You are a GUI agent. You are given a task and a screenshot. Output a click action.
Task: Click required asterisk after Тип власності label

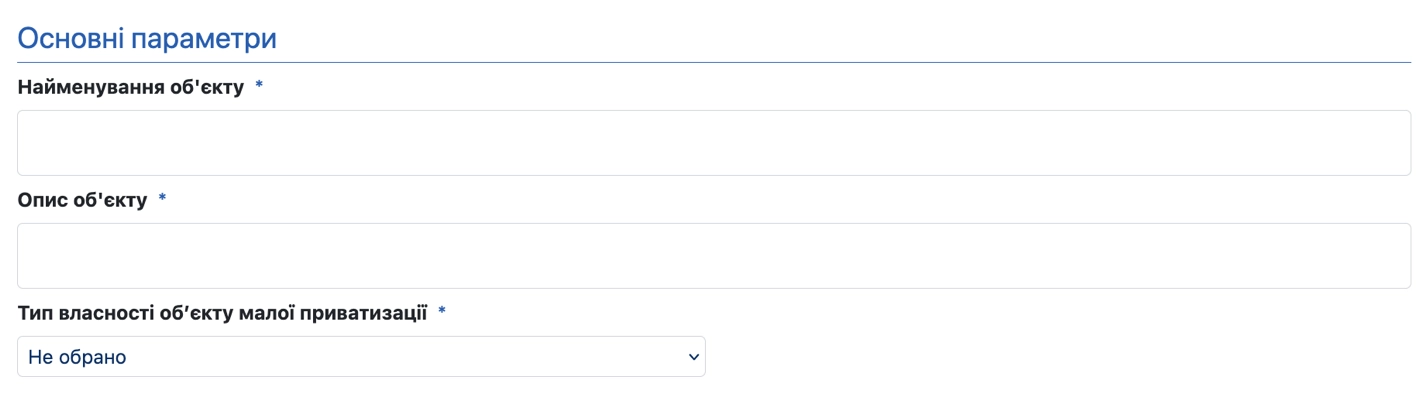tap(442, 313)
